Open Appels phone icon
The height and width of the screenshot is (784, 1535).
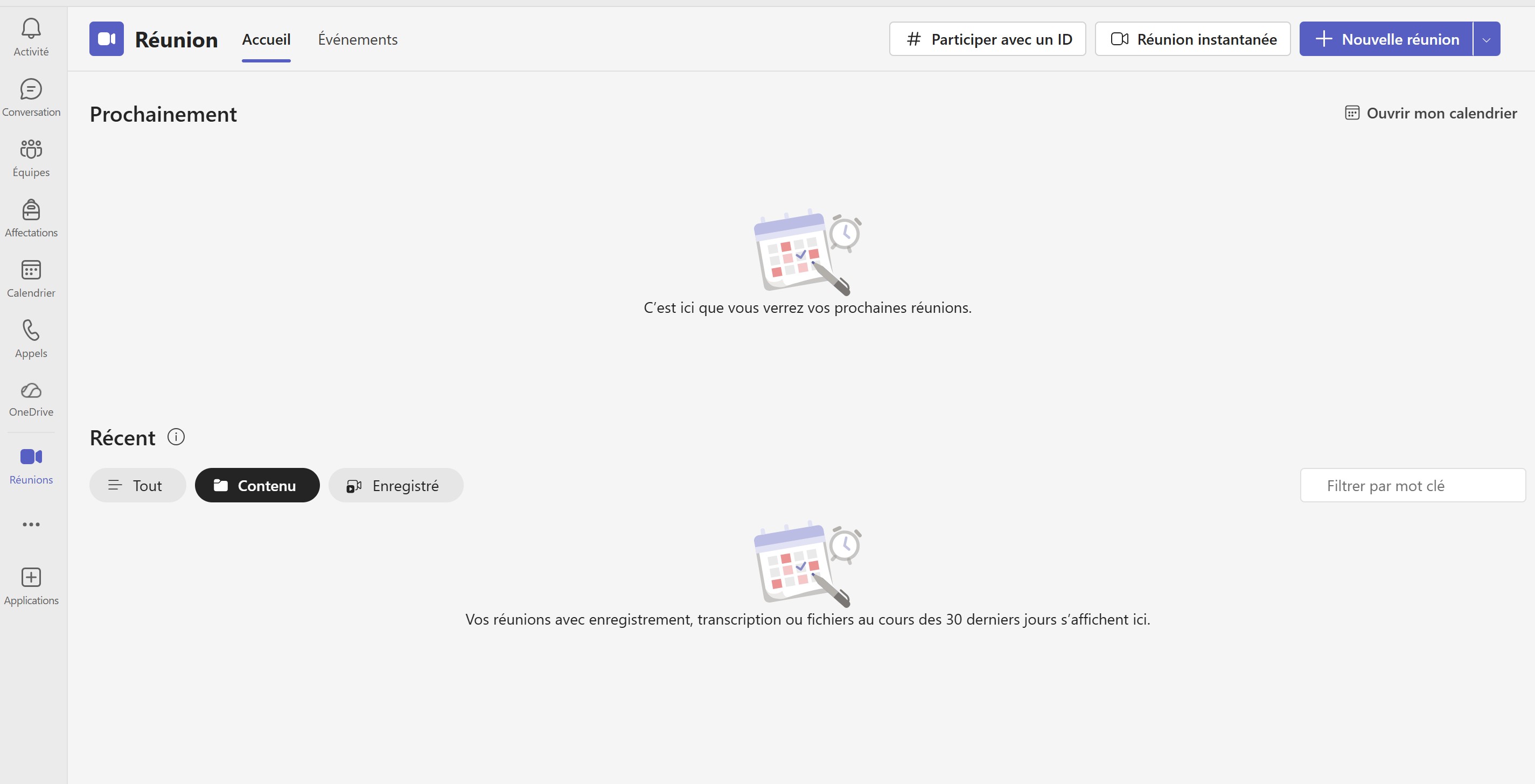pos(31,330)
